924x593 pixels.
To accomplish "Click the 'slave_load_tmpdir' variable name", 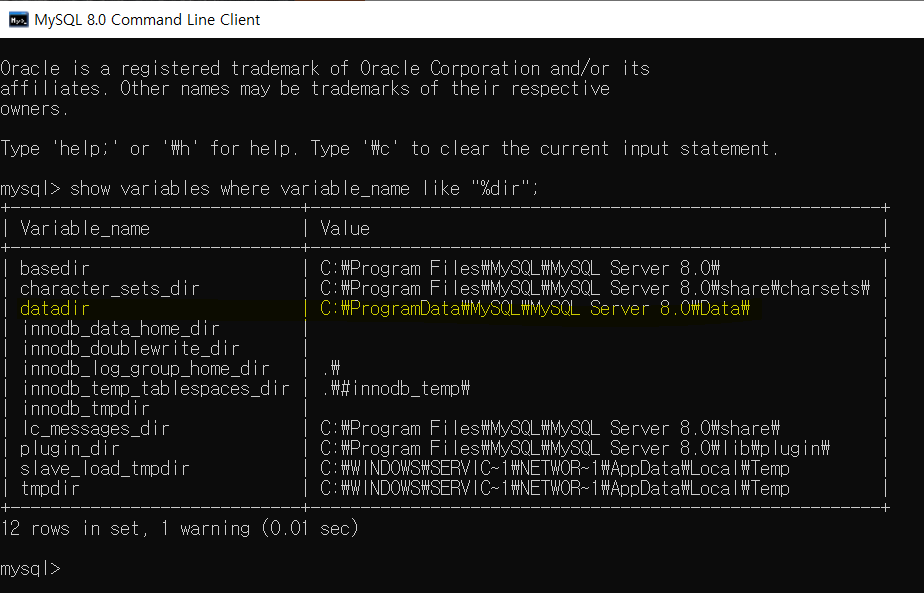I will (104, 469).
